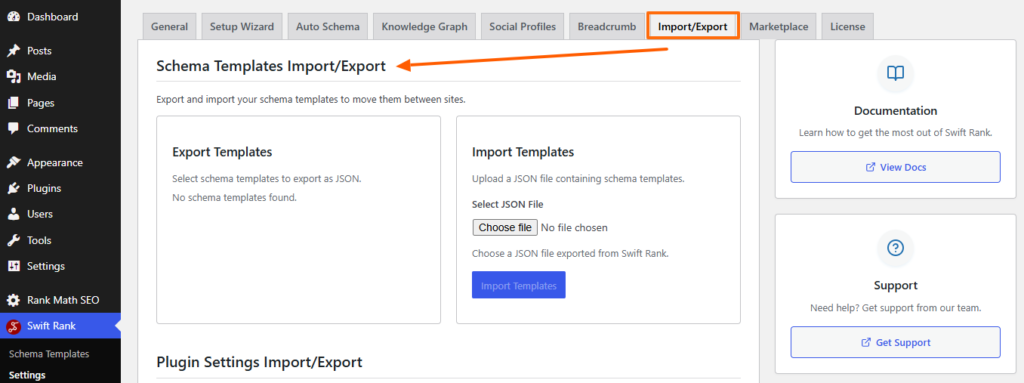Click the Pages icon in sidebar
The height and width of the screenshot is (383, 1024).
(x=13, y=103)
